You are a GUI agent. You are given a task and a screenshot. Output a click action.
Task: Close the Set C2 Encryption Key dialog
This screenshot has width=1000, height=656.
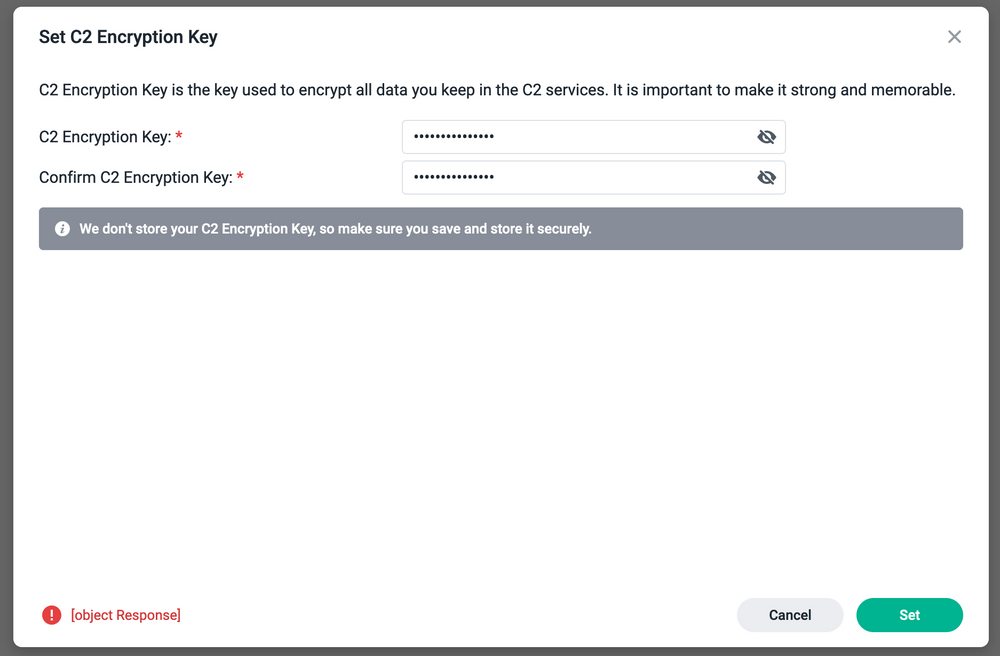pyautogui.click(x=954, y=37)
